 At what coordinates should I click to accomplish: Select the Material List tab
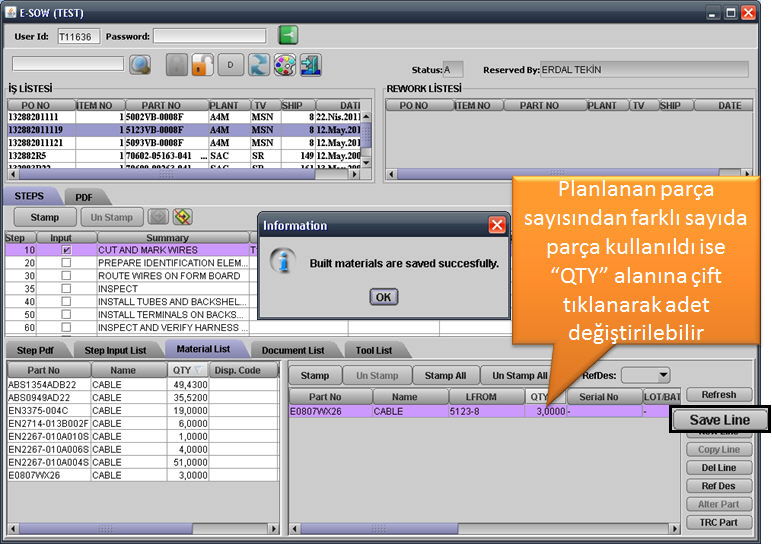(x=203, y=349)
